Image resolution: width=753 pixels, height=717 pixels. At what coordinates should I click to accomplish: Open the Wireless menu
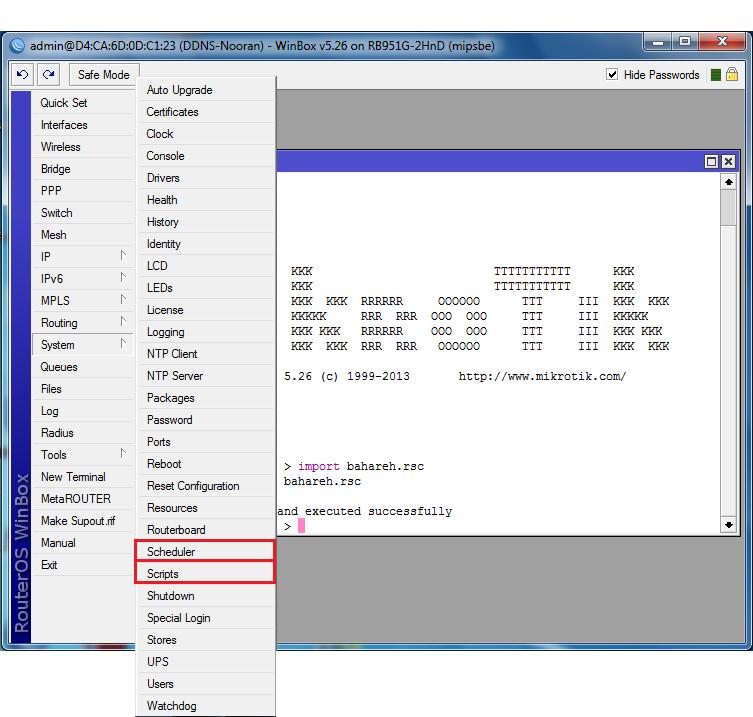[83, 147]
